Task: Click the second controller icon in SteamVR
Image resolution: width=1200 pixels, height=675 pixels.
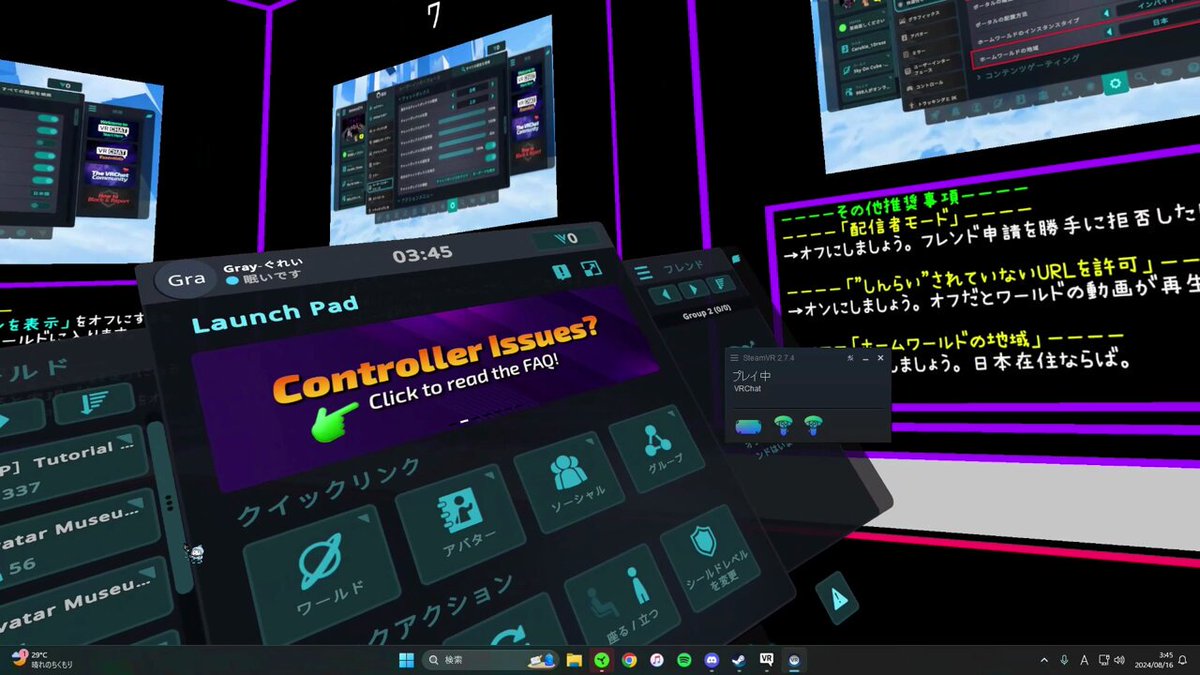Action: 815,425
